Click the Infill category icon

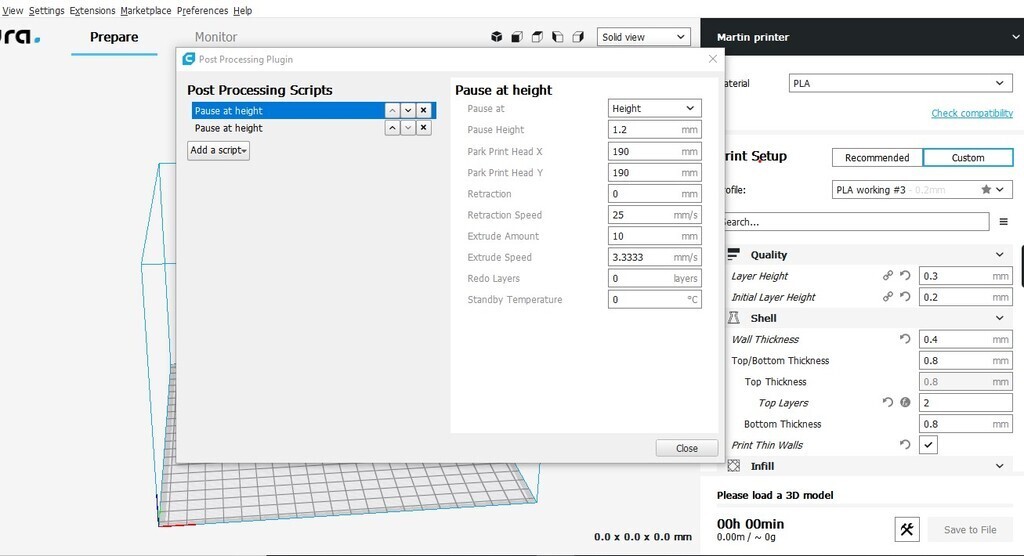point(733,466)
